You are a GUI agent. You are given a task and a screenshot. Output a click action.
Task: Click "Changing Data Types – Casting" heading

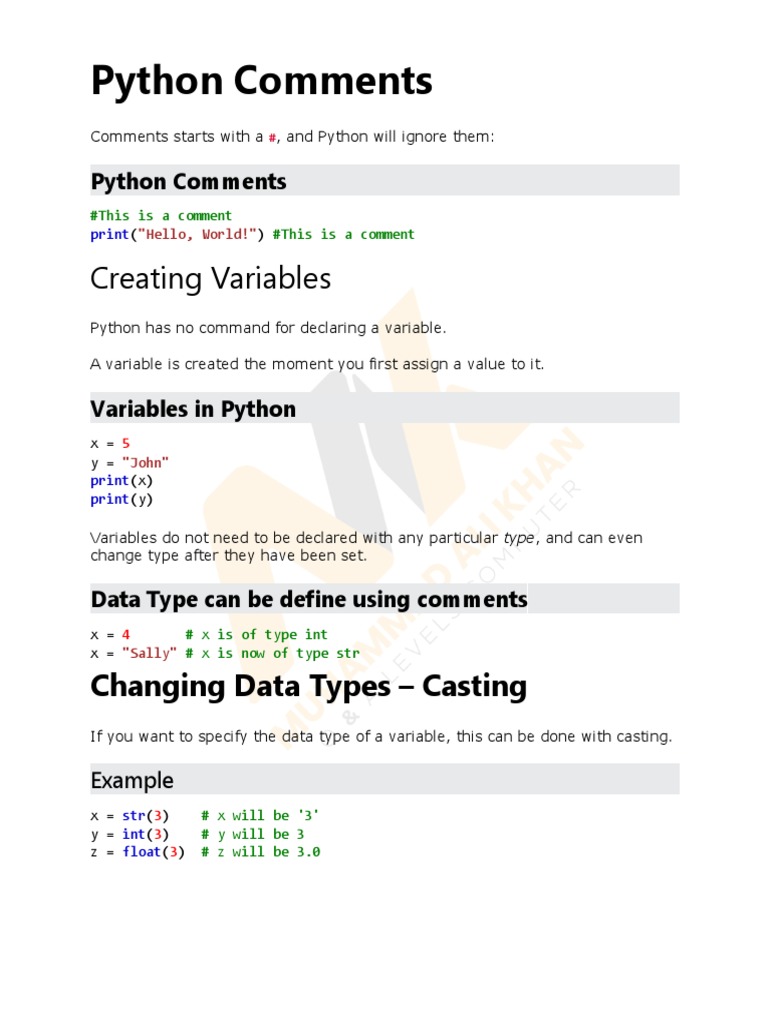[x=308, y=687]
